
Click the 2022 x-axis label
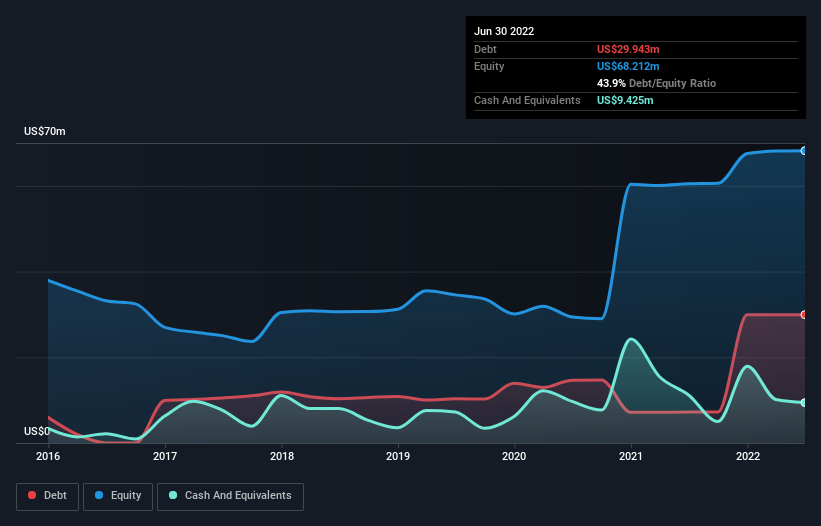coord(748,456)
